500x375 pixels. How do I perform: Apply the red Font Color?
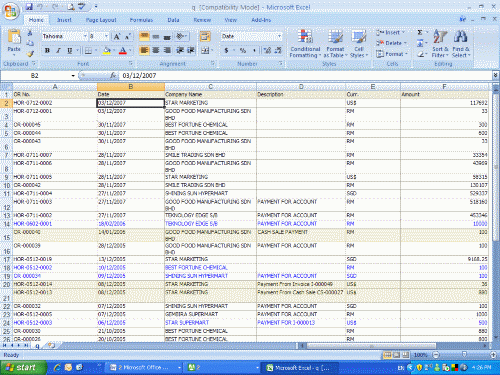[123, 51]
